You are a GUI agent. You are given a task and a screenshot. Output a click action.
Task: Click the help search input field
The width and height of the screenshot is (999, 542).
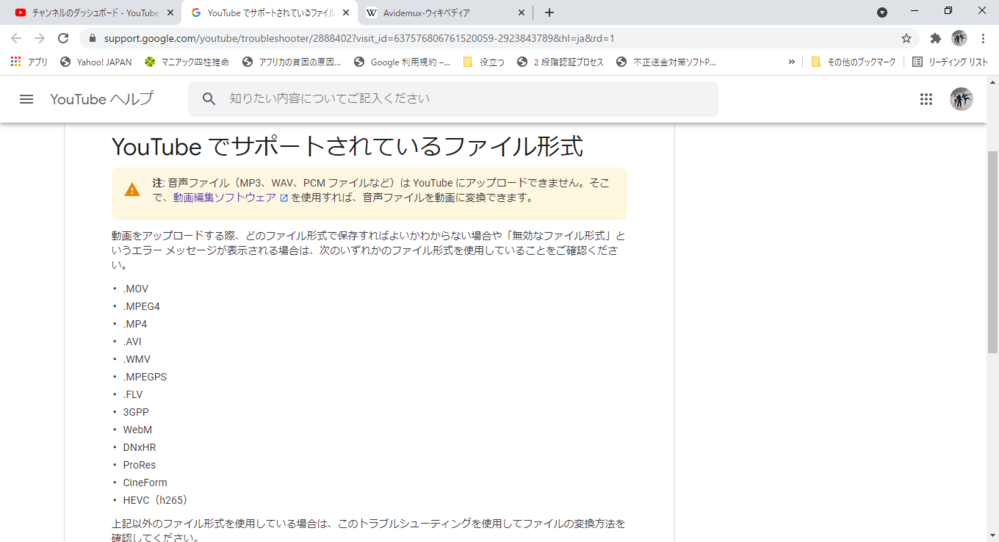pyautogui.click(x=460, y=99)
